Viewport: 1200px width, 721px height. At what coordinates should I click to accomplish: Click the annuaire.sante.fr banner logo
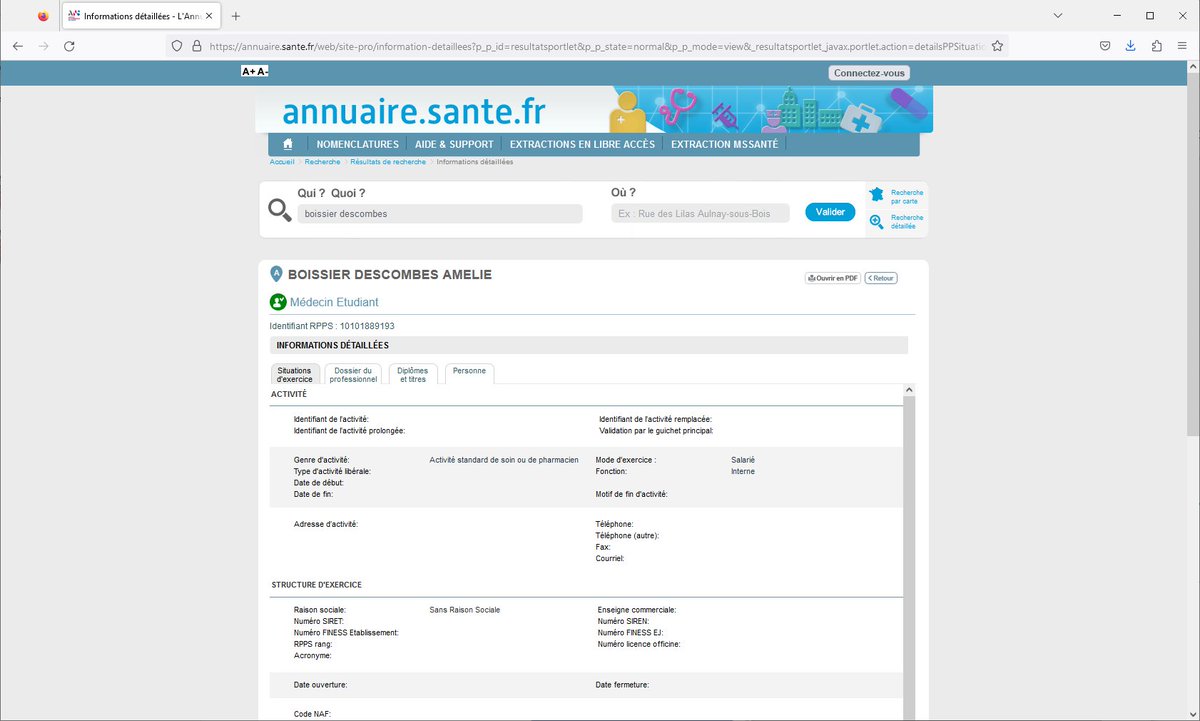click(x=415, y=109)
